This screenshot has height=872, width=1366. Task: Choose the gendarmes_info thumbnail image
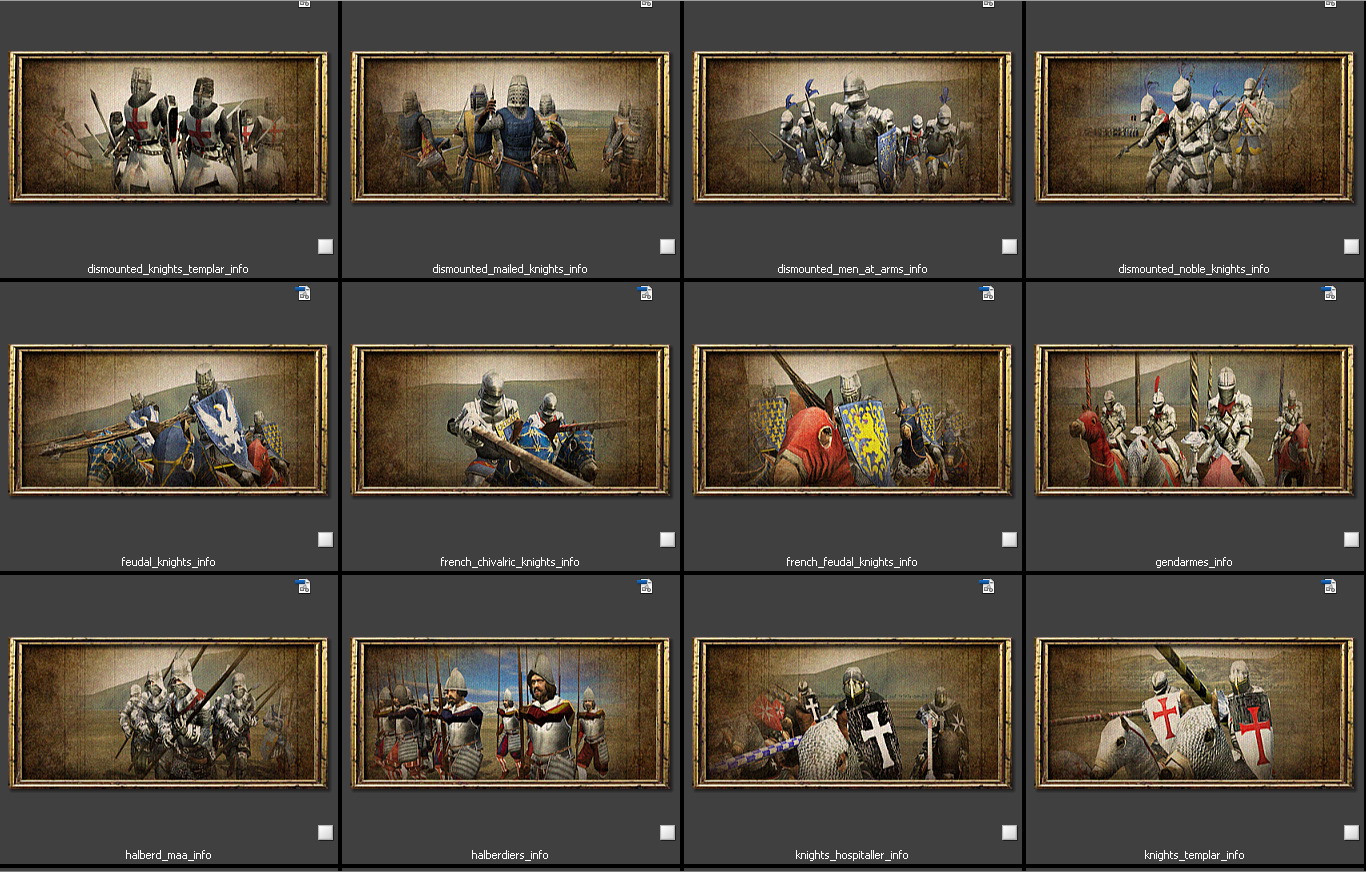[1194, 420]
